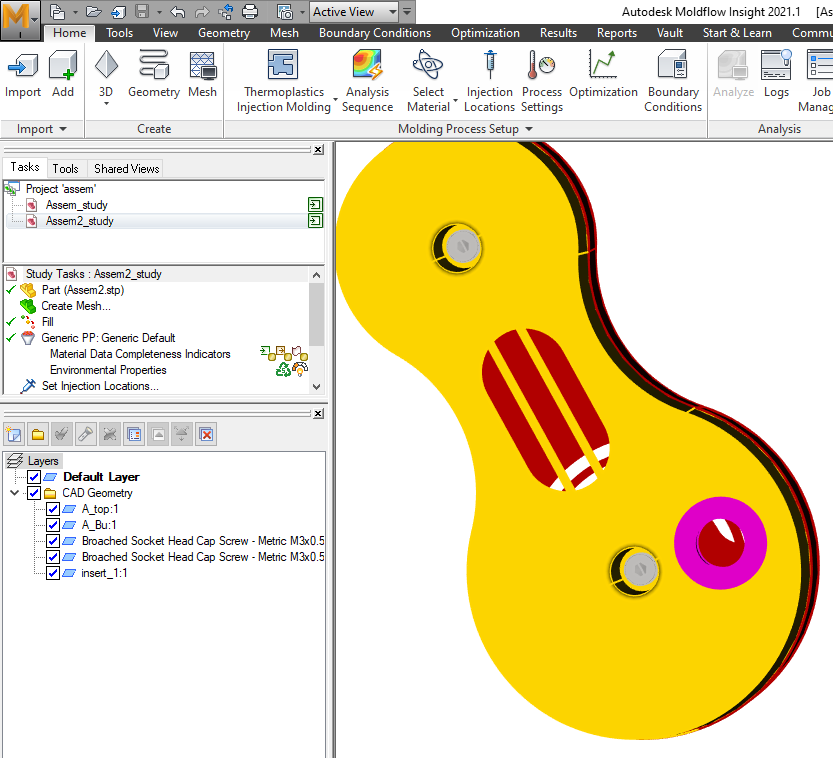833x758 pixels.
Task: Click the New Layer icon in Layers toolbar
Action: [x=13, y=435]
